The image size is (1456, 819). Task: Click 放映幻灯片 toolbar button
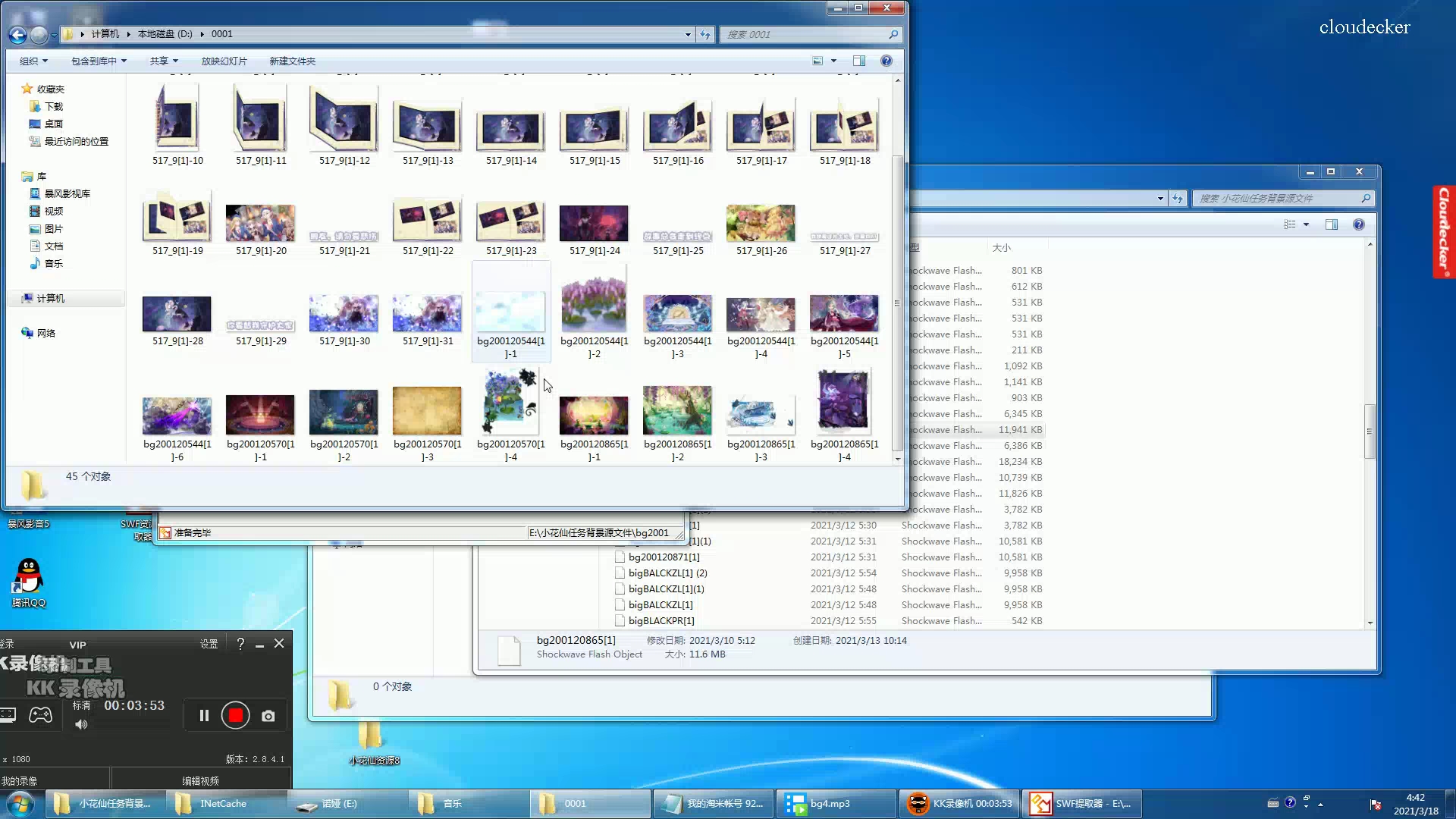[x=224, y=61]
